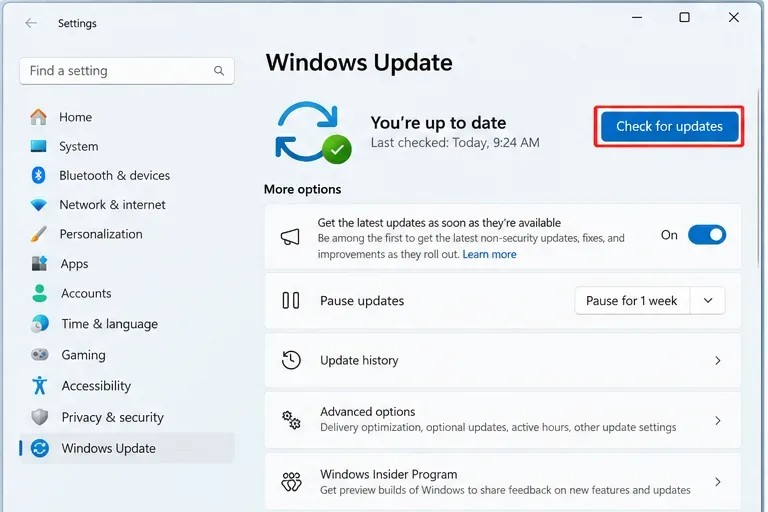Open Bluetooth & devices settings
The height and width of the screenshot is (512, 768).
click(x=127, y=175)
